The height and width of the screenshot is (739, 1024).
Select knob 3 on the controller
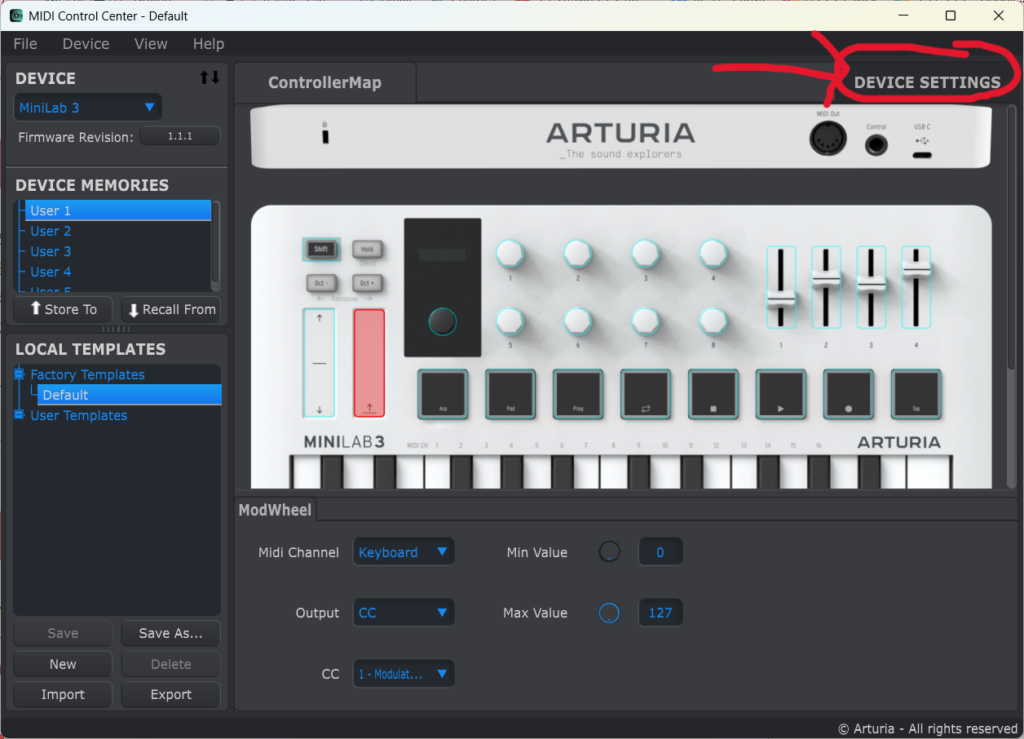(645, 253)
